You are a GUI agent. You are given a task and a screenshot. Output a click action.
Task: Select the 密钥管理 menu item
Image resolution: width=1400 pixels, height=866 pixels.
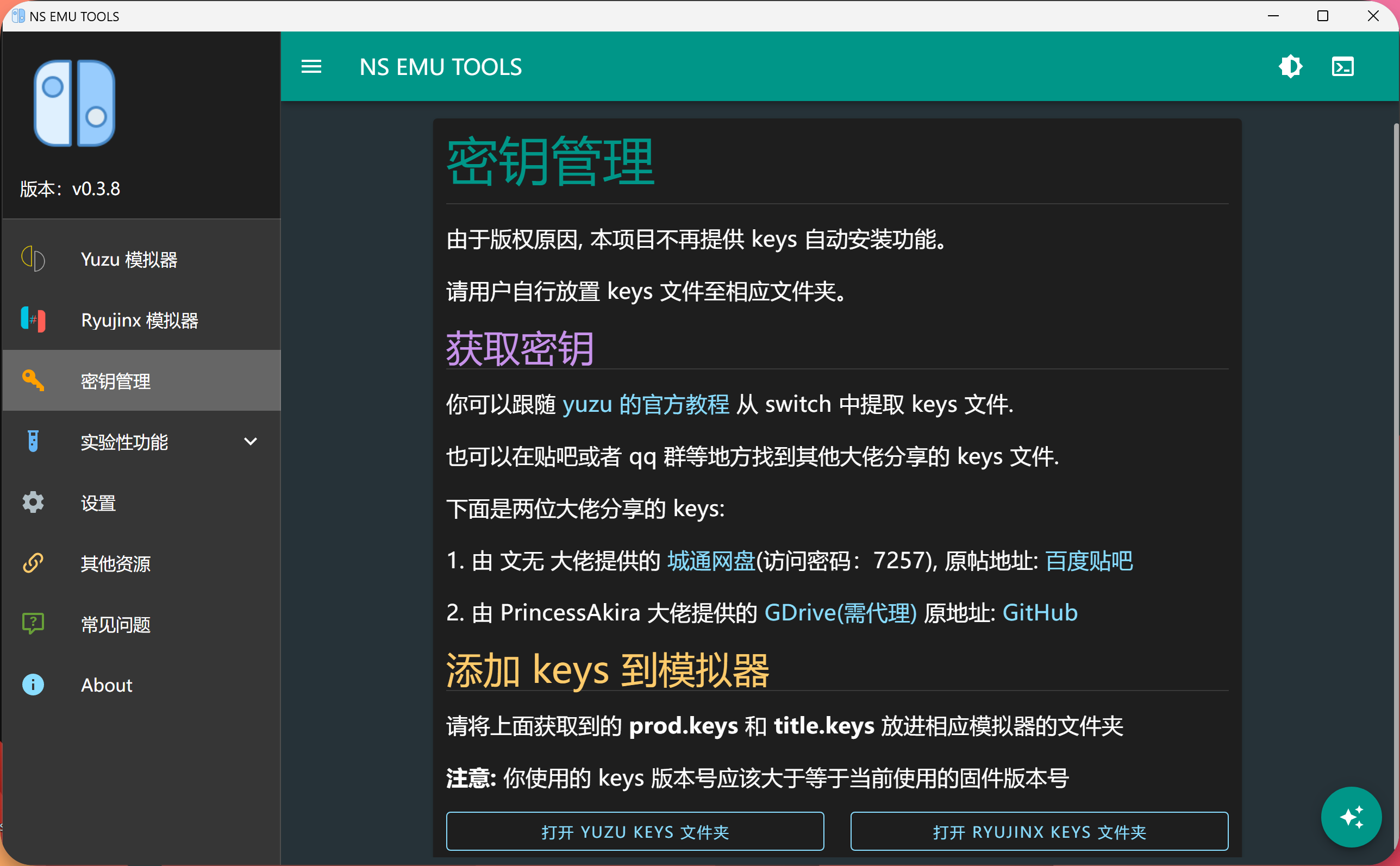[116, 381]
